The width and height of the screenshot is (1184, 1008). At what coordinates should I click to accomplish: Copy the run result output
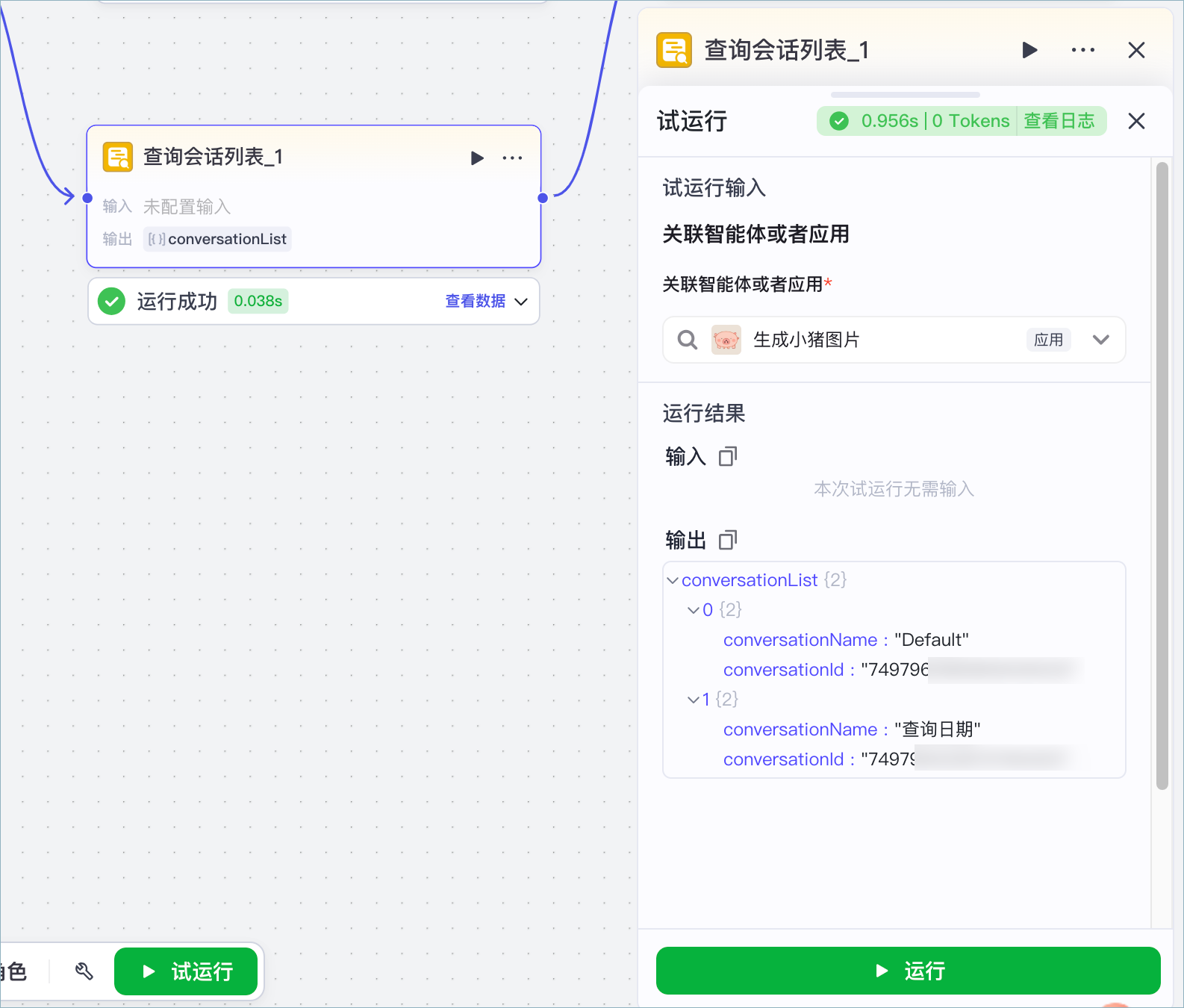728,540
